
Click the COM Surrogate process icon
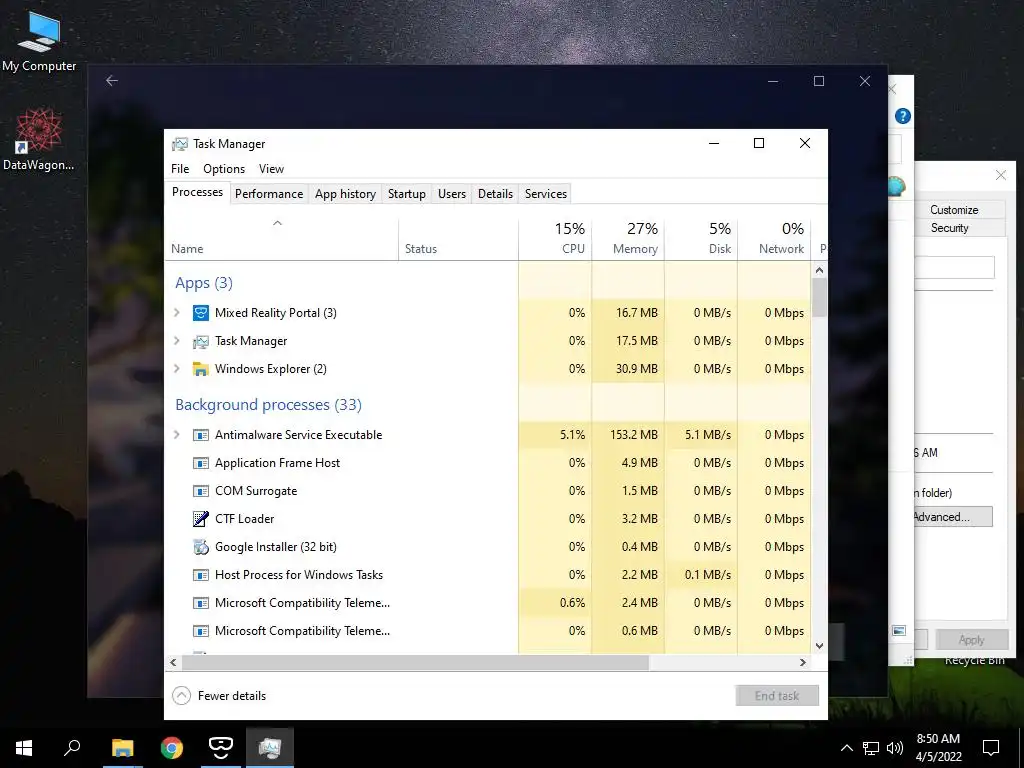pyautogui.click(x=200, y=491)
